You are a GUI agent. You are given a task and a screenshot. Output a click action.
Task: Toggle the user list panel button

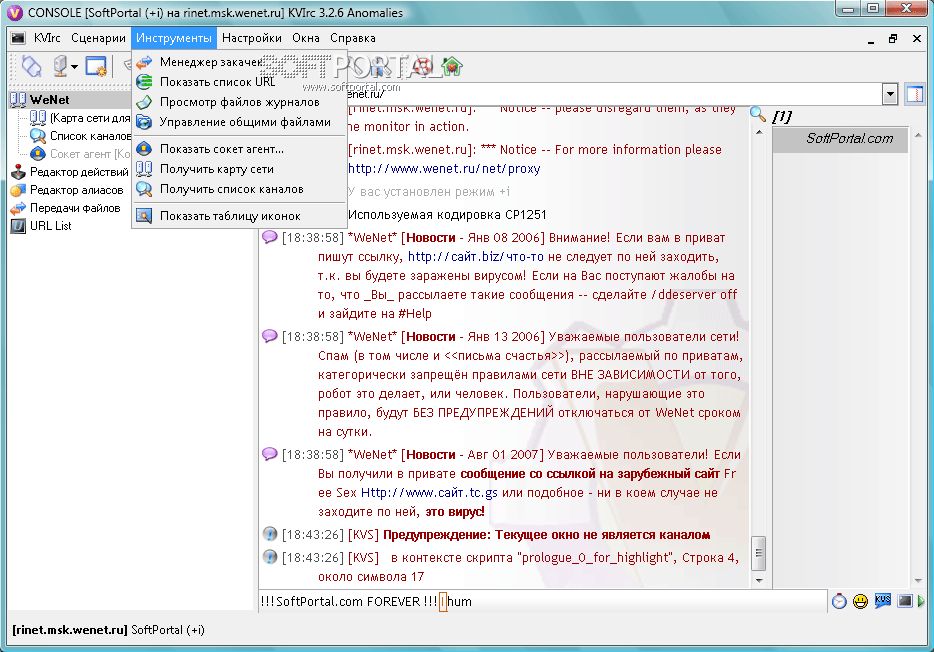[914, 94]
